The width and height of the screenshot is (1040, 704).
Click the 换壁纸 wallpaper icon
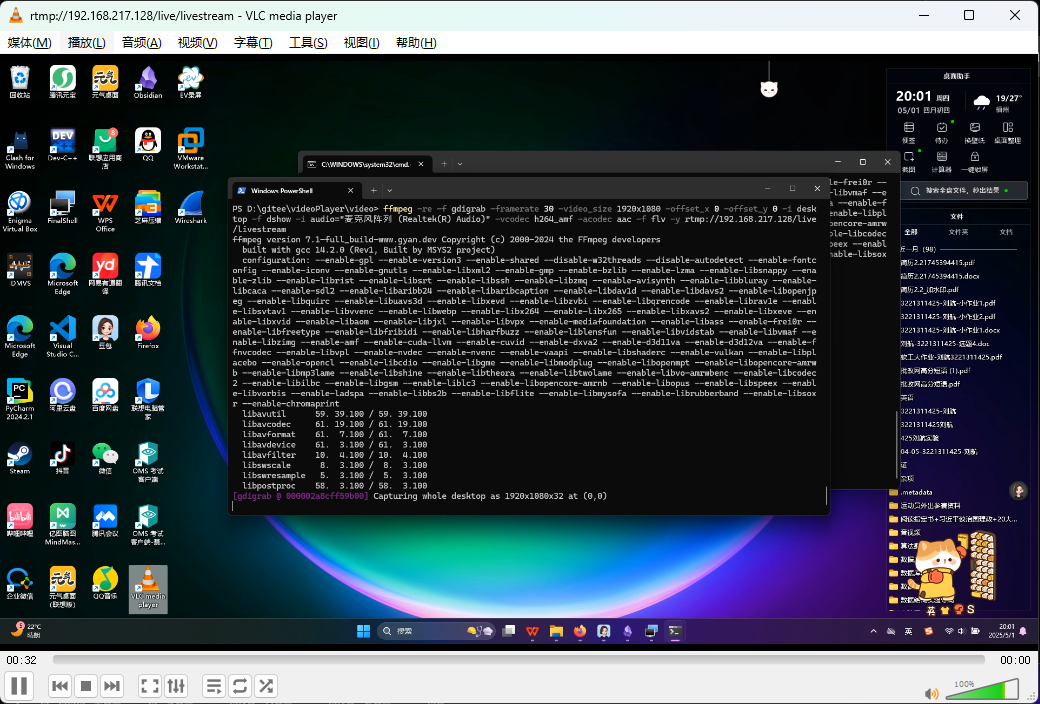(974, 132)
